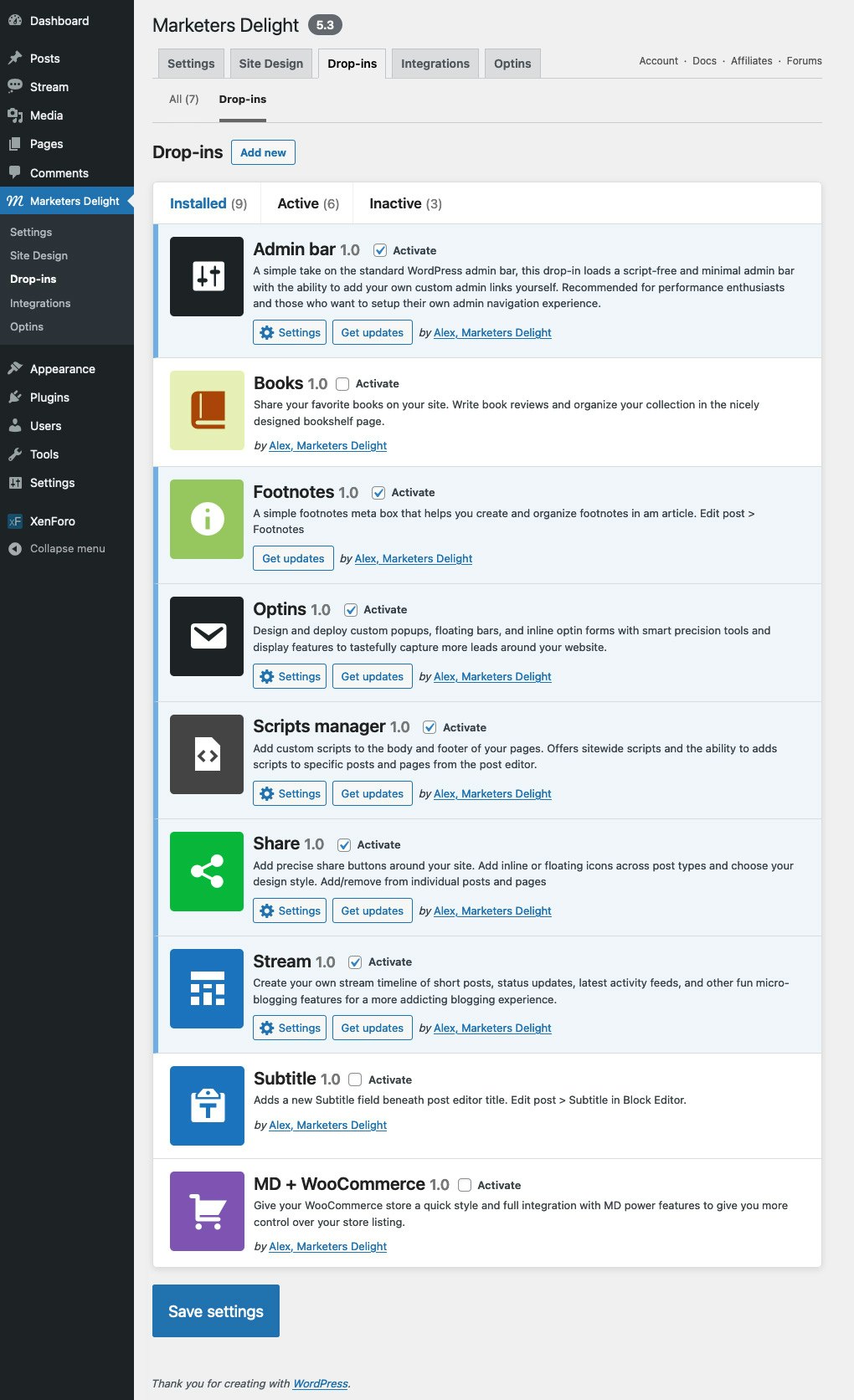This screenshot has width=854, height=1400.
Task: Click Save settings button
Action: [x=216, y=1311]
